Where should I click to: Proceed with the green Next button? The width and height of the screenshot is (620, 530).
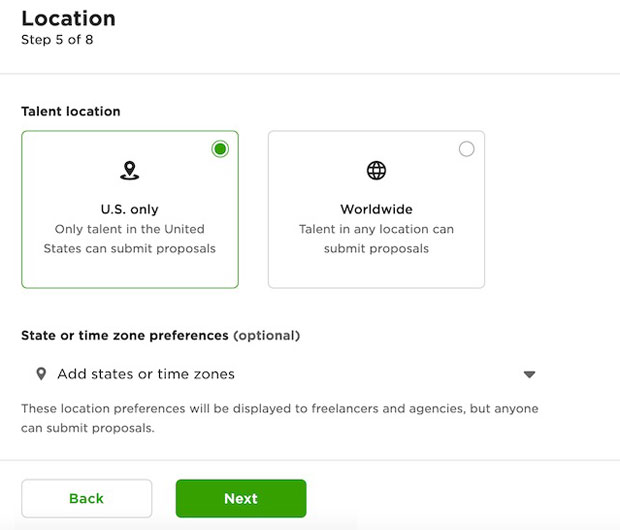(240, 498)
